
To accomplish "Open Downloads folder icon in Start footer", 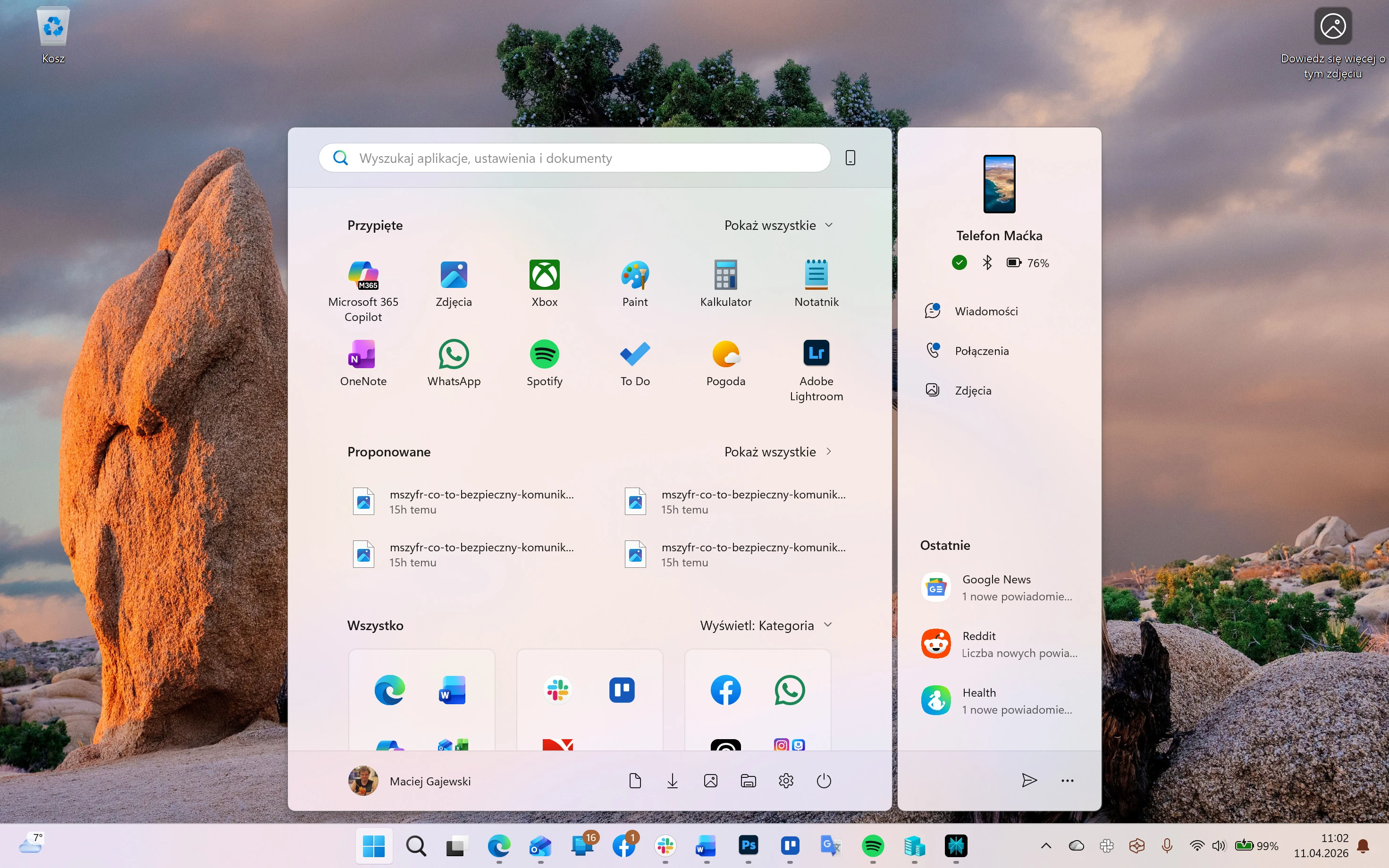I will pyautogui.click(x=673, y=781).
